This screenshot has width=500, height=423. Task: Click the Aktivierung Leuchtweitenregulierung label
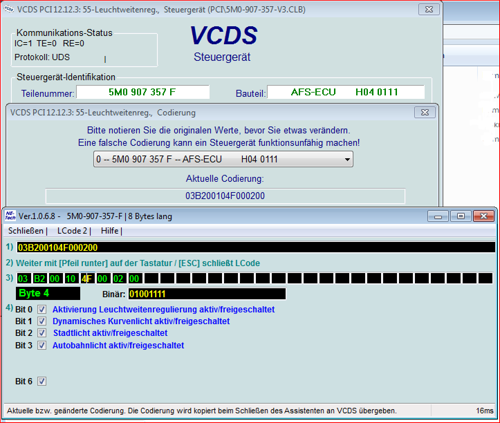pos(163,309)
